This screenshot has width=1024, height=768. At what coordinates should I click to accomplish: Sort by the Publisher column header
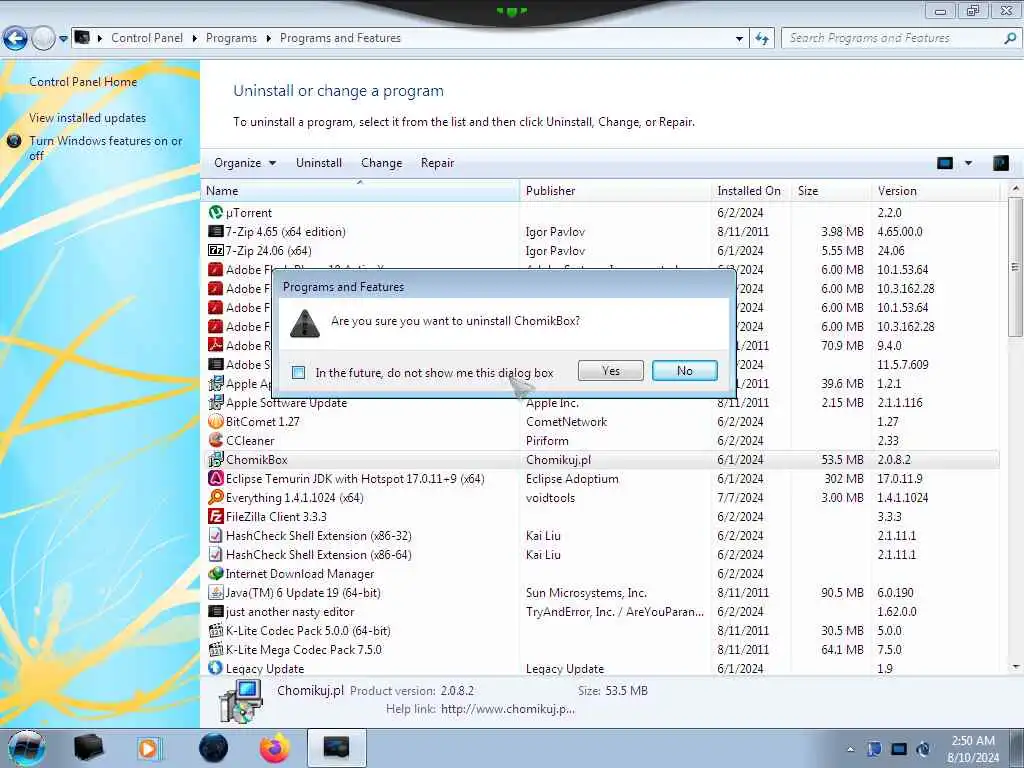[x=615, y=191]
